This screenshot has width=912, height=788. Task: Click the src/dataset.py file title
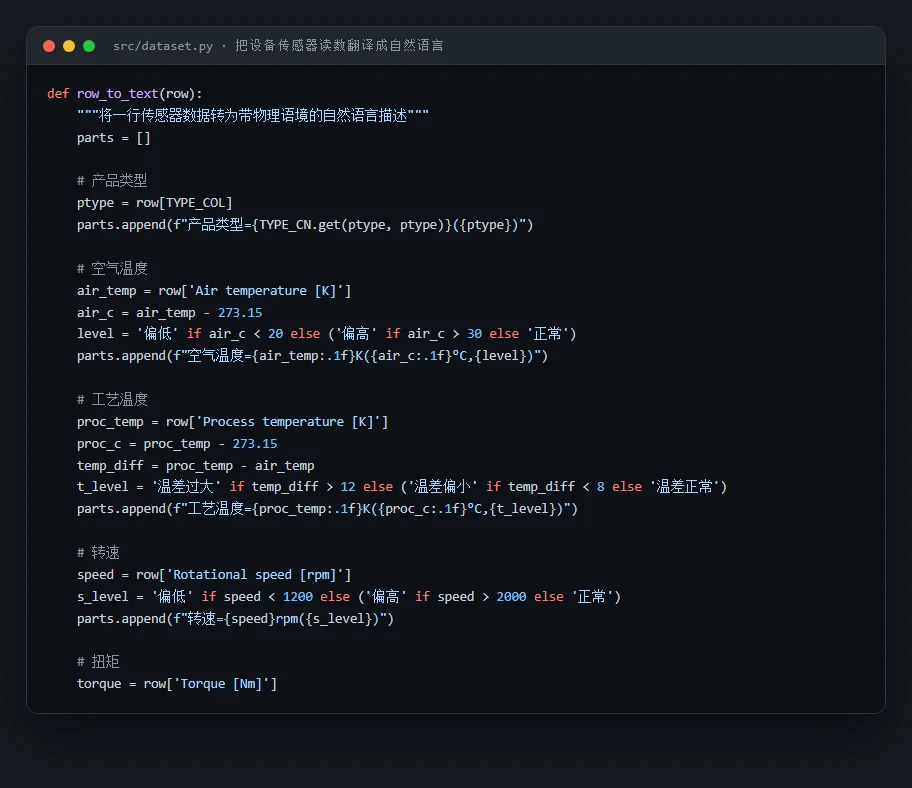point(163,46)
